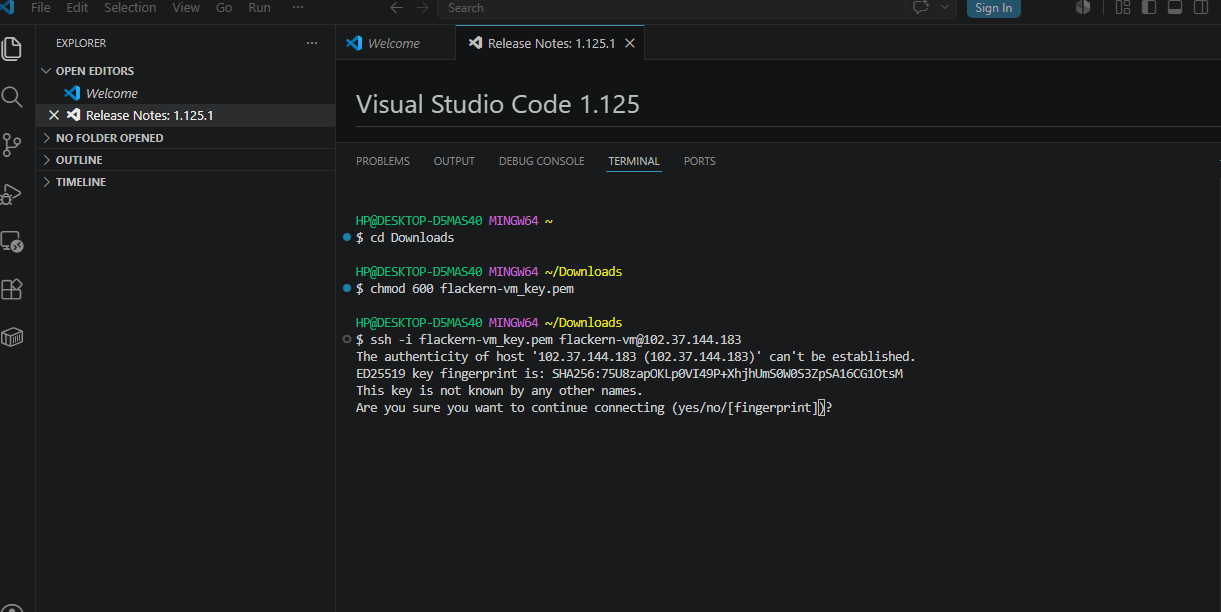Open the Source Control view
Screen dimensions: 1221x612
point(12,145)
